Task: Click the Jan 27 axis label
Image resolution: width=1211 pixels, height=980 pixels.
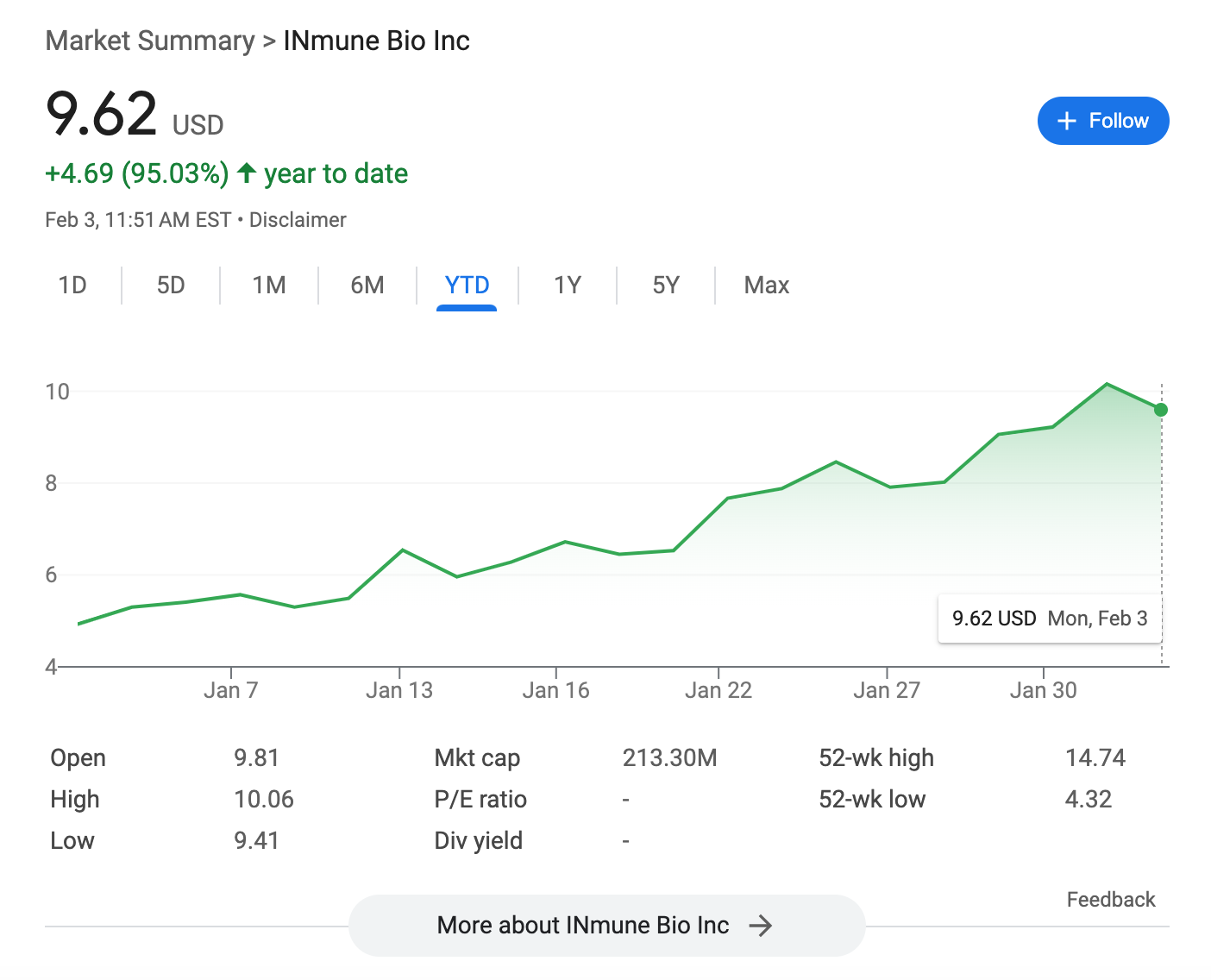Action: [x=887, y=690]
